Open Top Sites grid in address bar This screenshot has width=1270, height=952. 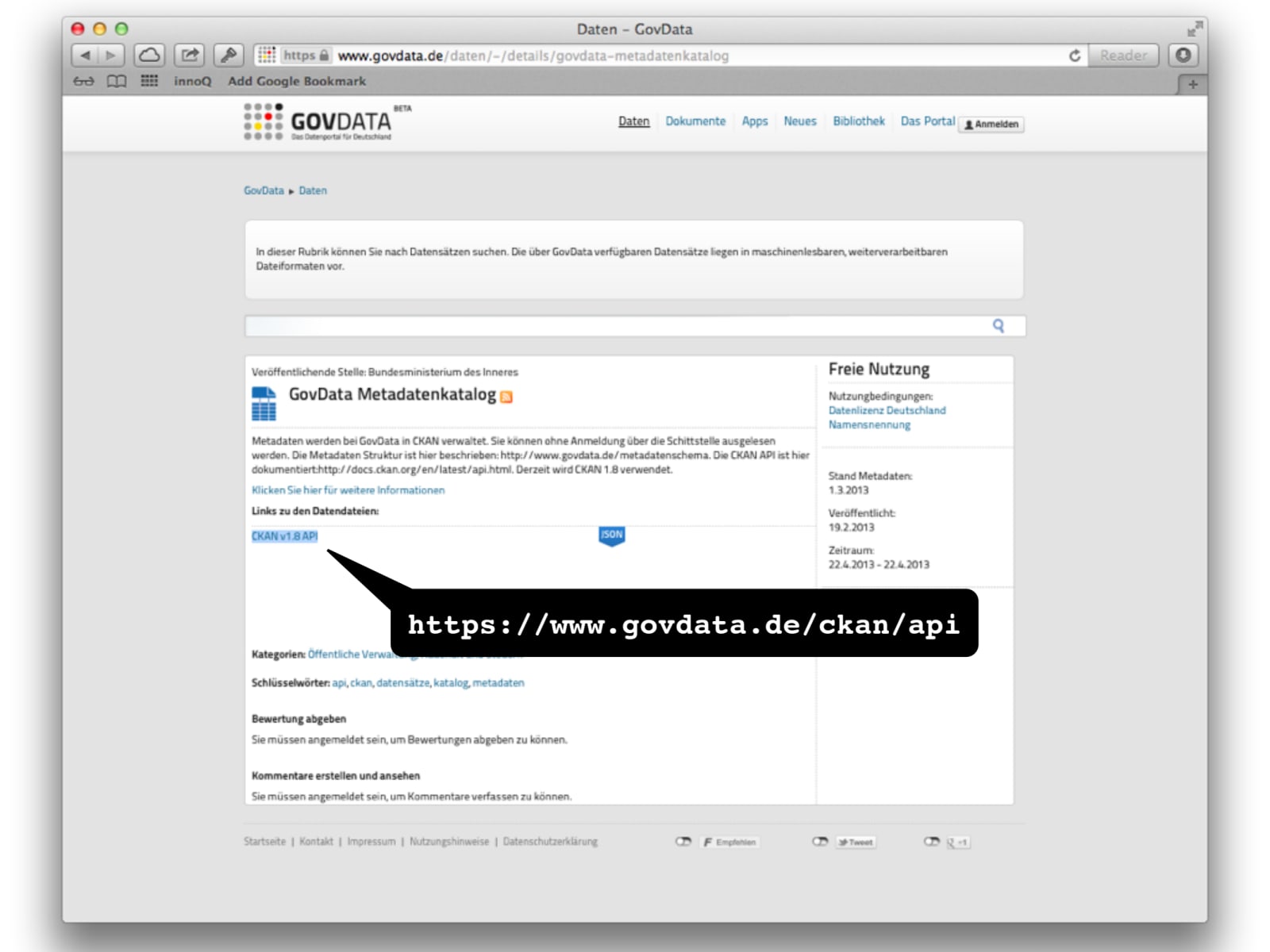coord(267,55)
